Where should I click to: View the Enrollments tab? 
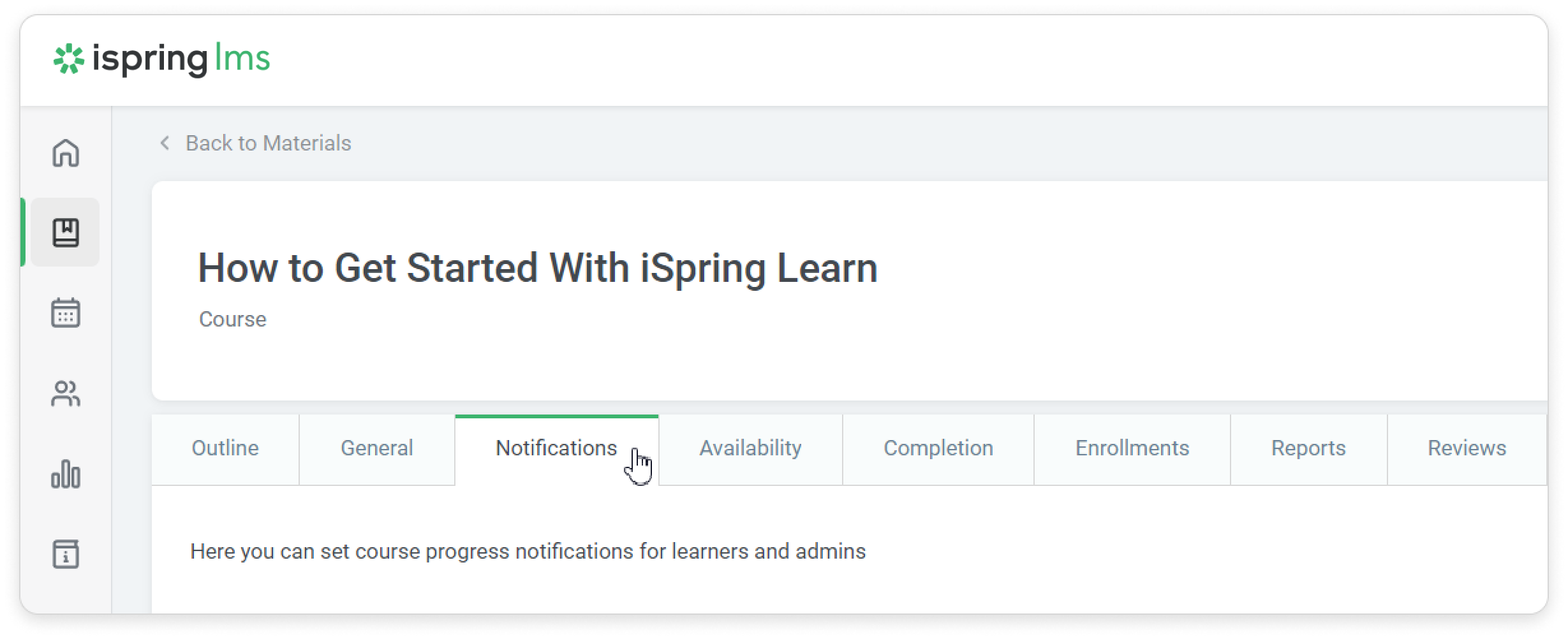click(1132, 448)
